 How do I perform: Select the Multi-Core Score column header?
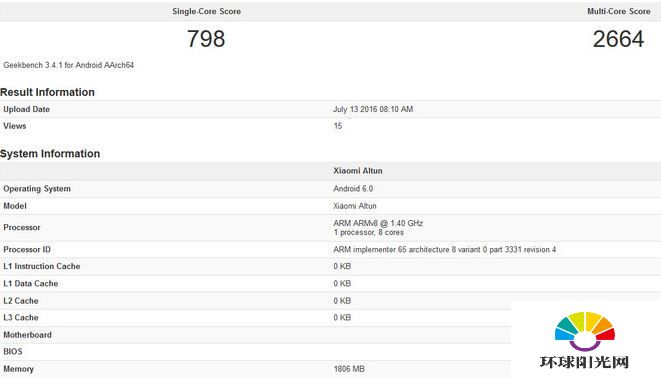pyautogui.click(x=618, y=11)
